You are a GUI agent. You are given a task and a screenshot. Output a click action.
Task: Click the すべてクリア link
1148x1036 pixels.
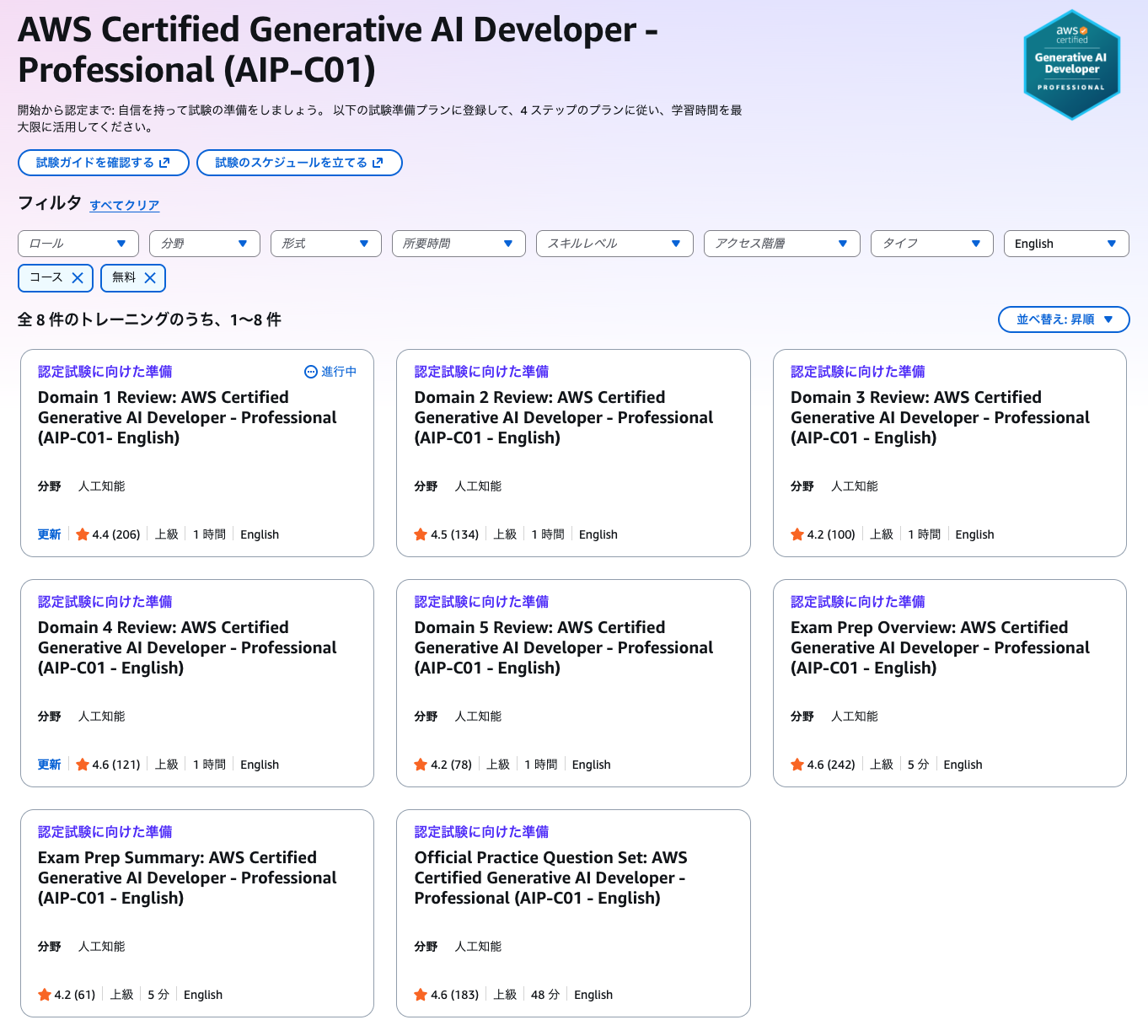[125, 205]
